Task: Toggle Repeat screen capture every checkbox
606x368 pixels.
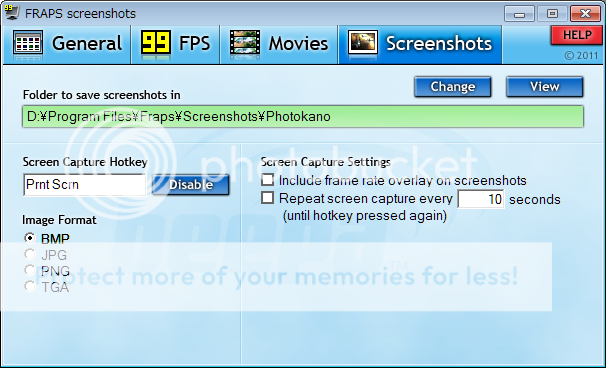Action: point(267,198)
